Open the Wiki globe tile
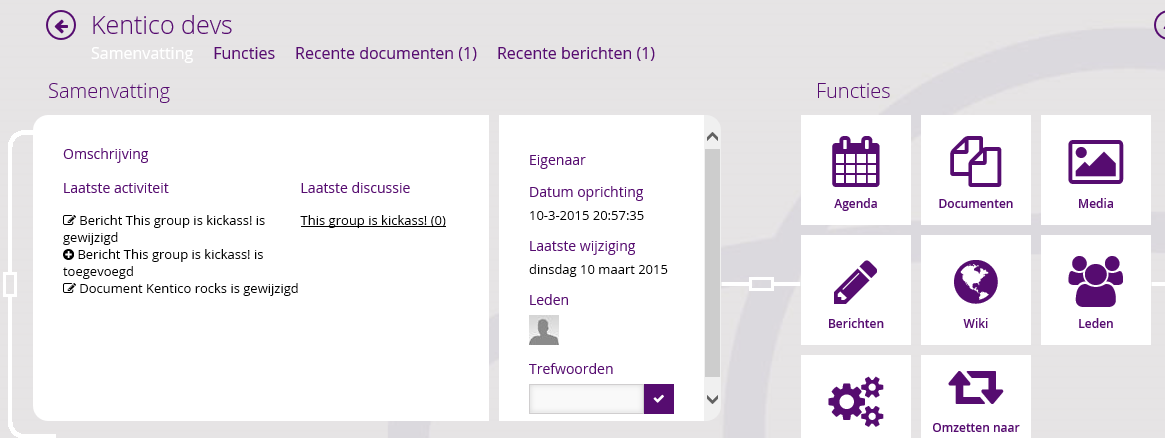The image size is (1165, 438). pos(976,290)
